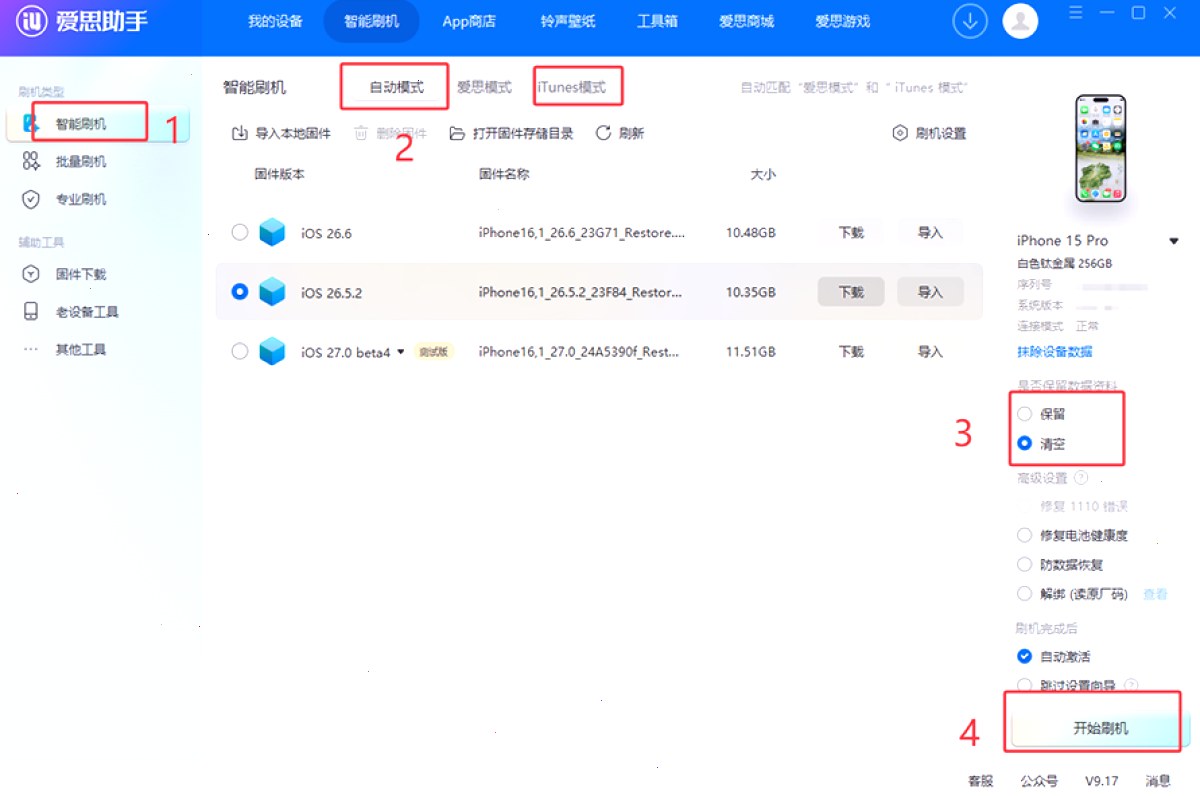Click the 批量刷机 sidebar icon
This screenshot has width=1200, height=796.
[x=32, y=161]
